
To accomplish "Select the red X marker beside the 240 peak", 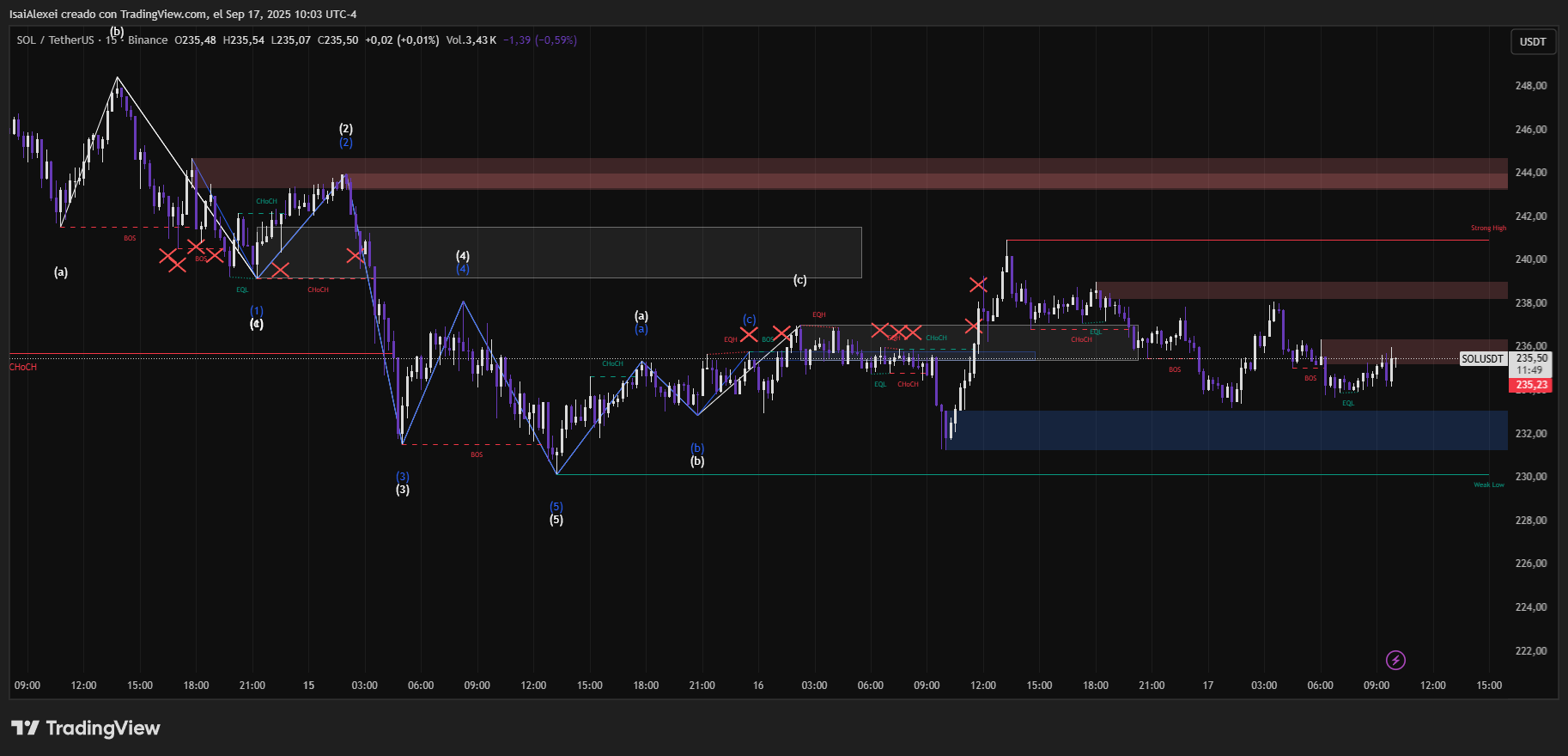I will tap(978, 284).
